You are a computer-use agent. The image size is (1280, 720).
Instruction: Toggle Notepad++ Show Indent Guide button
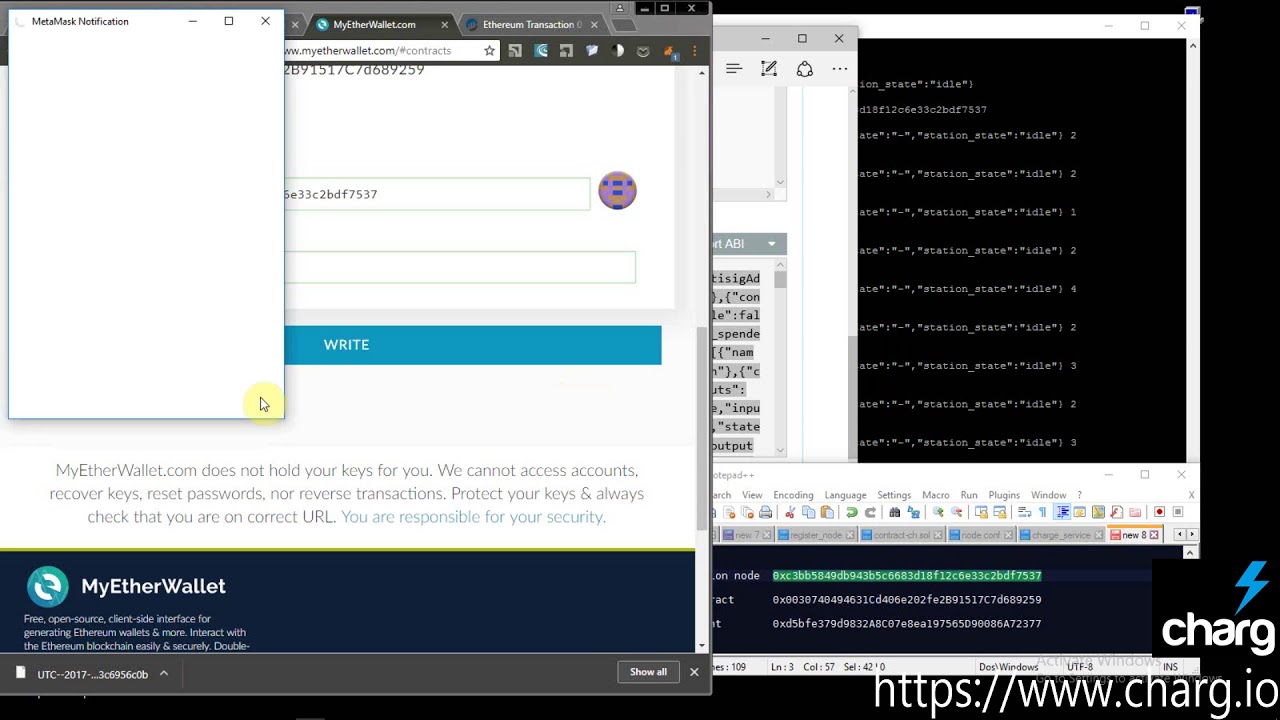tap(1062, 512)
